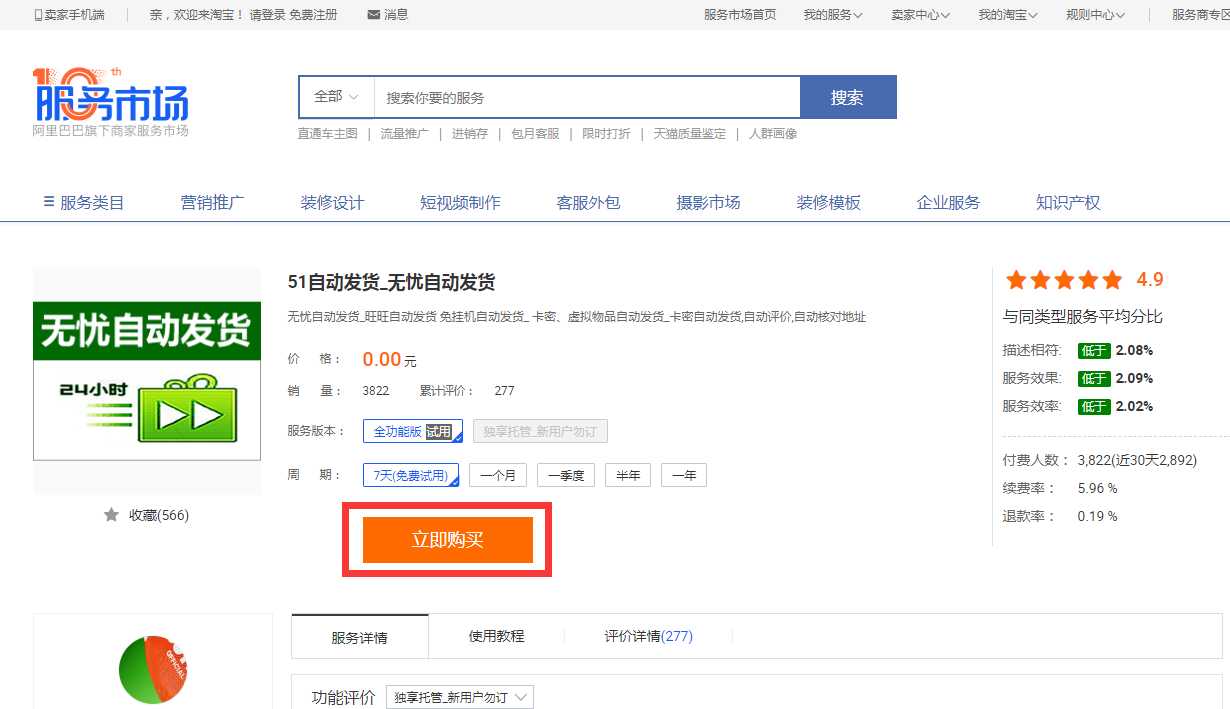
Task: Click the rating score 4.9
Action: (1150, 280)
